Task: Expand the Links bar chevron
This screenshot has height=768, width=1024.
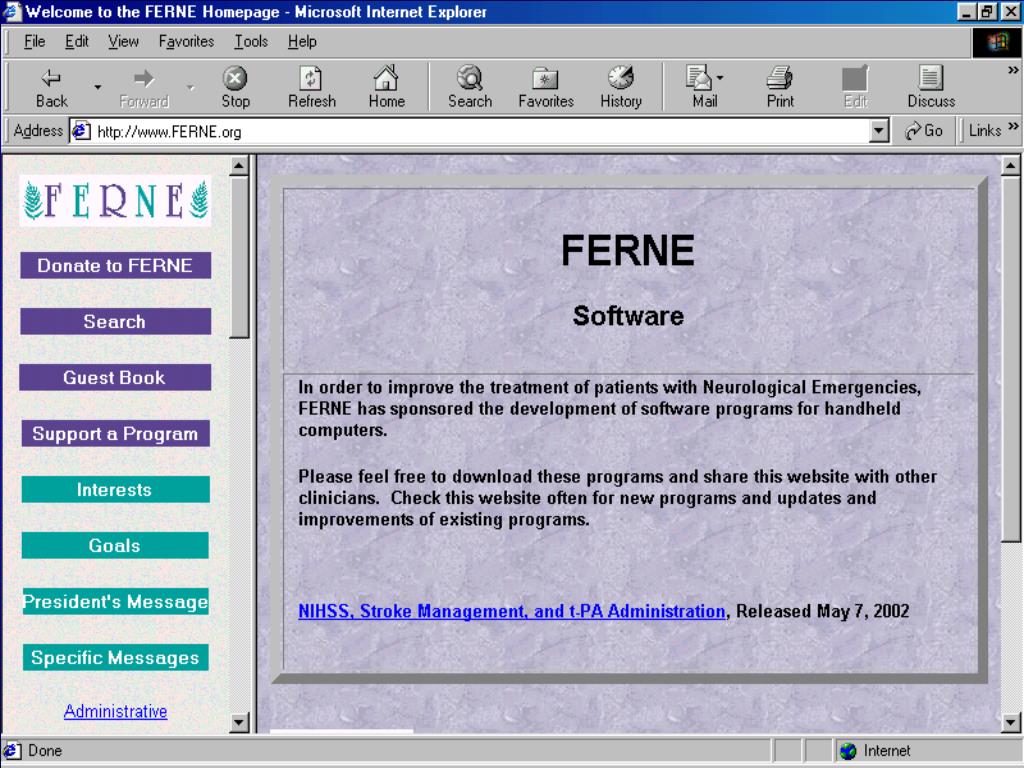Action: click(1013, 126)
